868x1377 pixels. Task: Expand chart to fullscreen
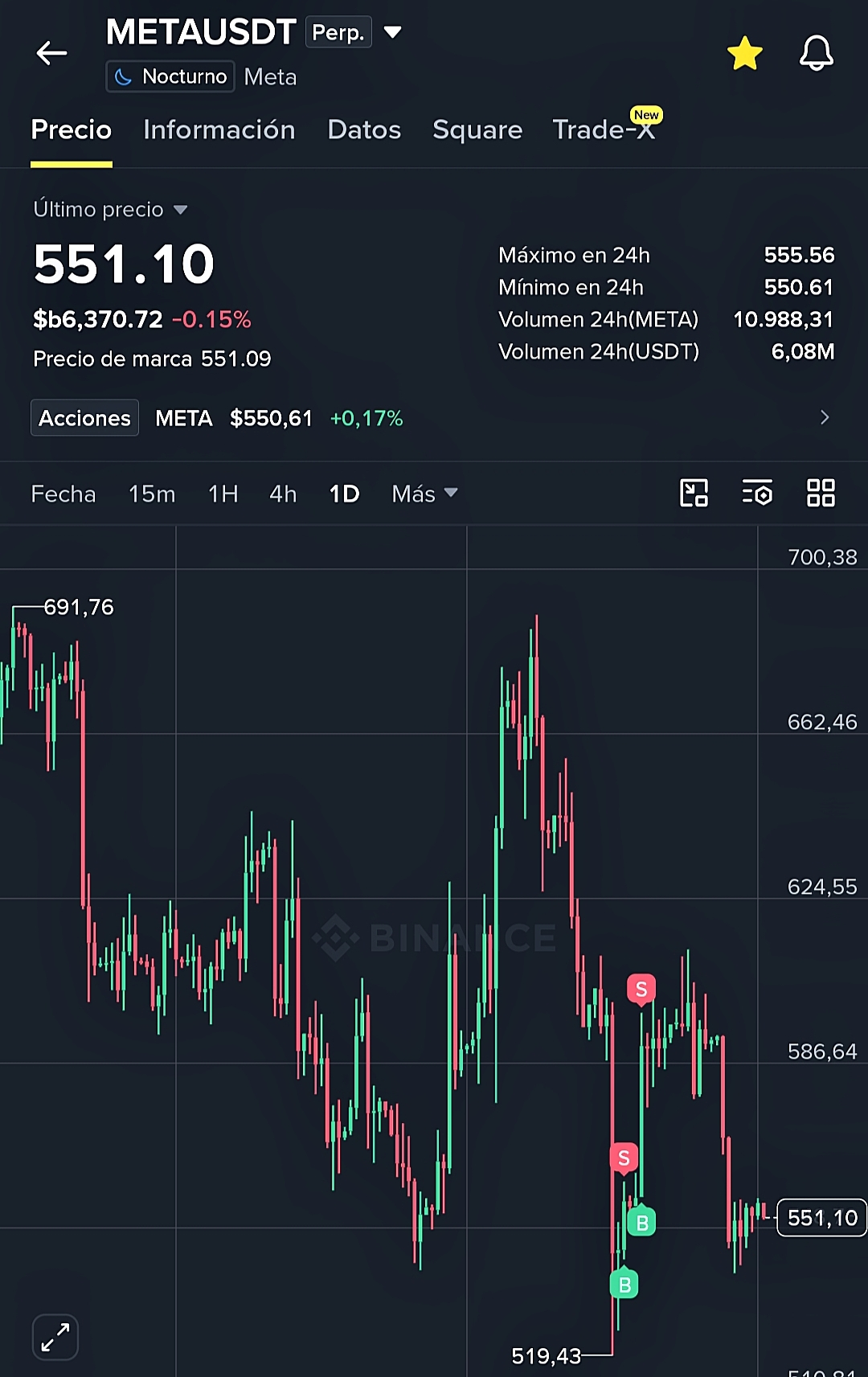[x=55, y=1337]
